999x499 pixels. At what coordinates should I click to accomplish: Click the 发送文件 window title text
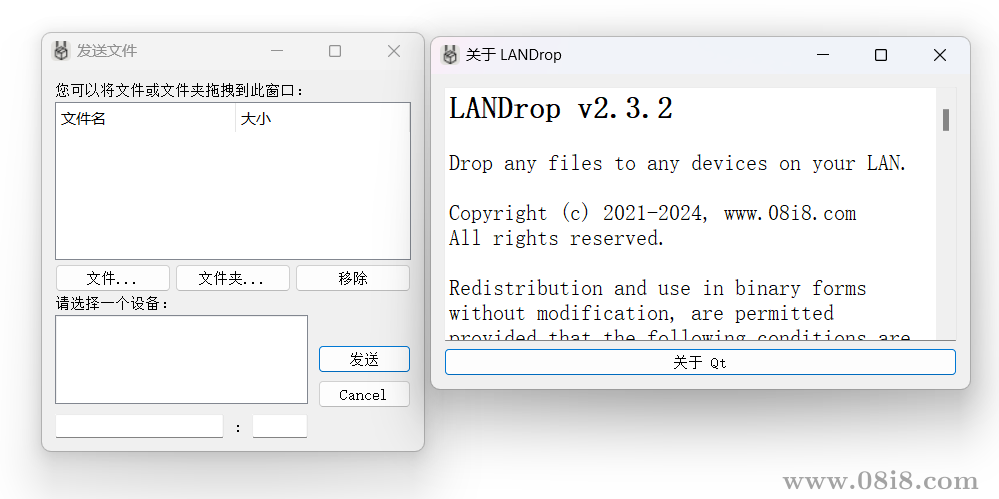pos(107,51)
